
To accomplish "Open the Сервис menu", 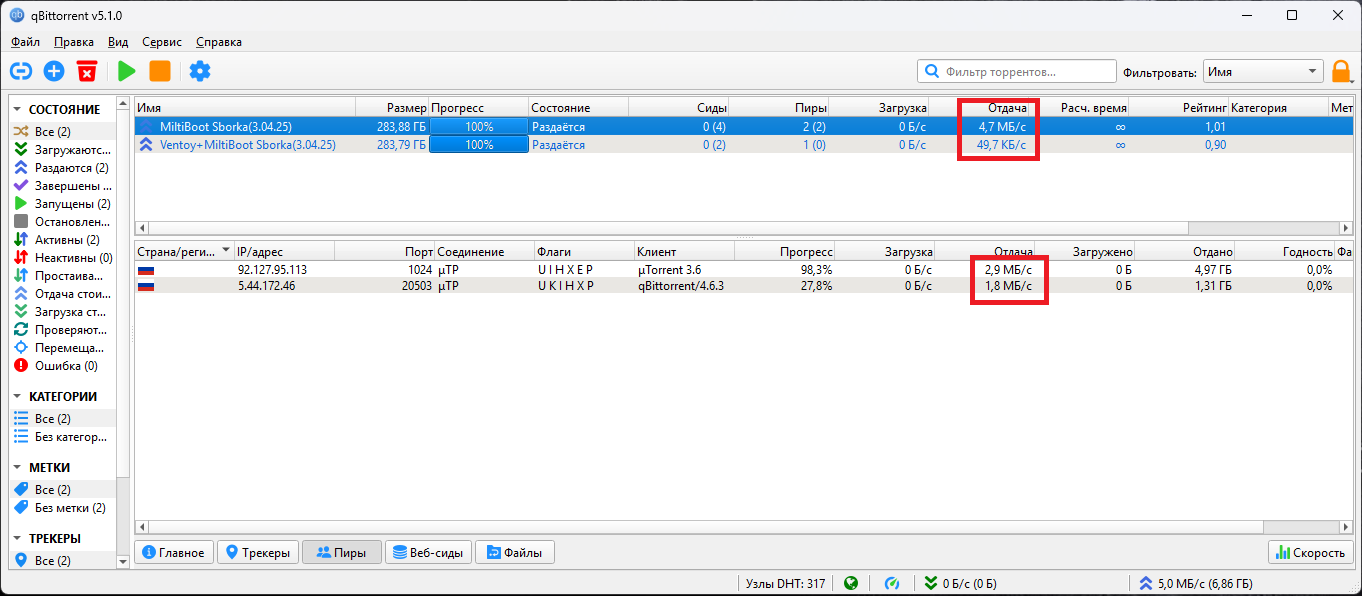I will point(162,42).
